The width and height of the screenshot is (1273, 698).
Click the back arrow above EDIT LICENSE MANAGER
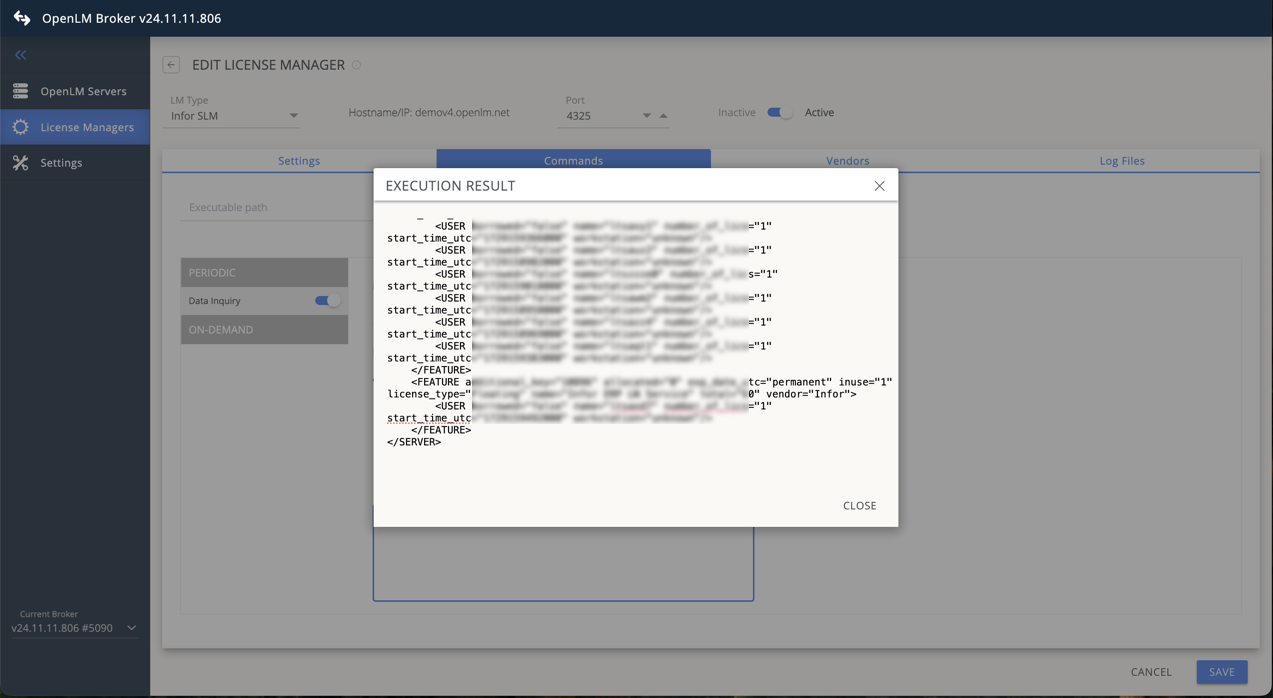[170, 64]
